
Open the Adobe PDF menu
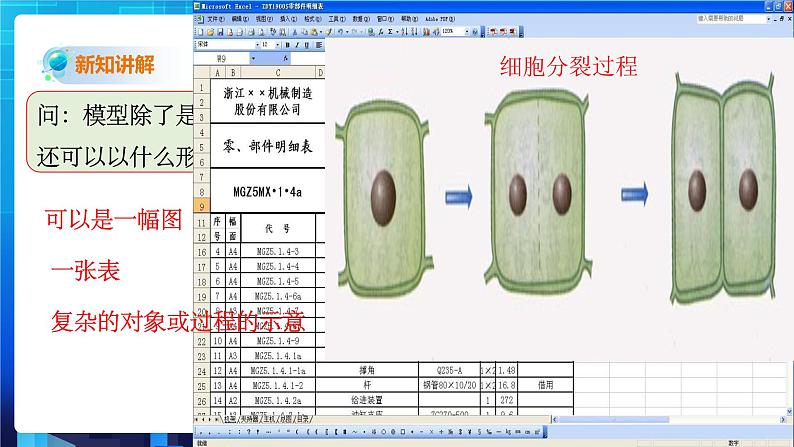point(440,19)
